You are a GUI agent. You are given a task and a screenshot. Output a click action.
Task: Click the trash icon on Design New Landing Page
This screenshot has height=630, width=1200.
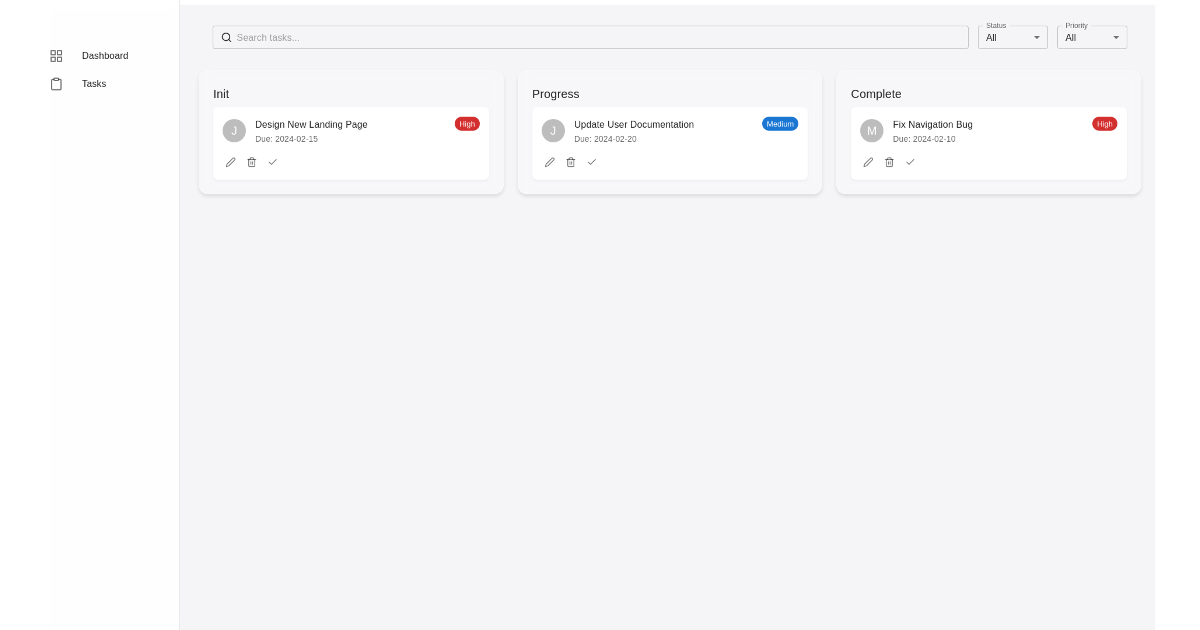click(251, 162)
